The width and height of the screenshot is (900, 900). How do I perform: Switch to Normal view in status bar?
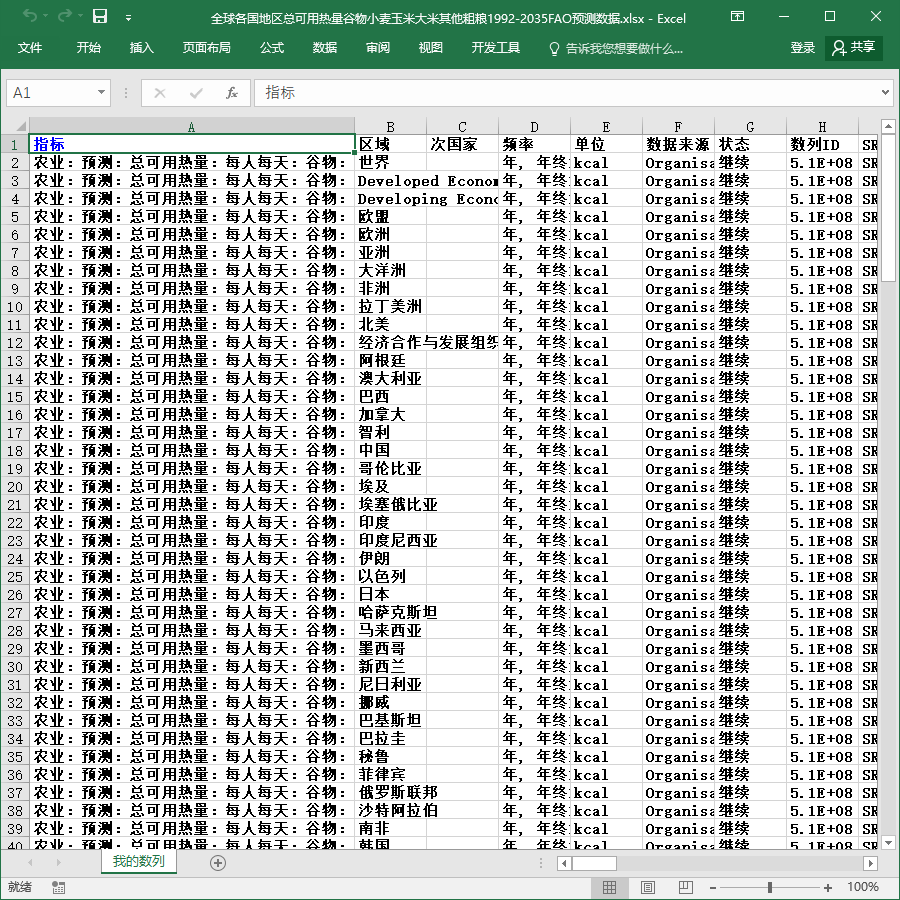pos(610,887)
